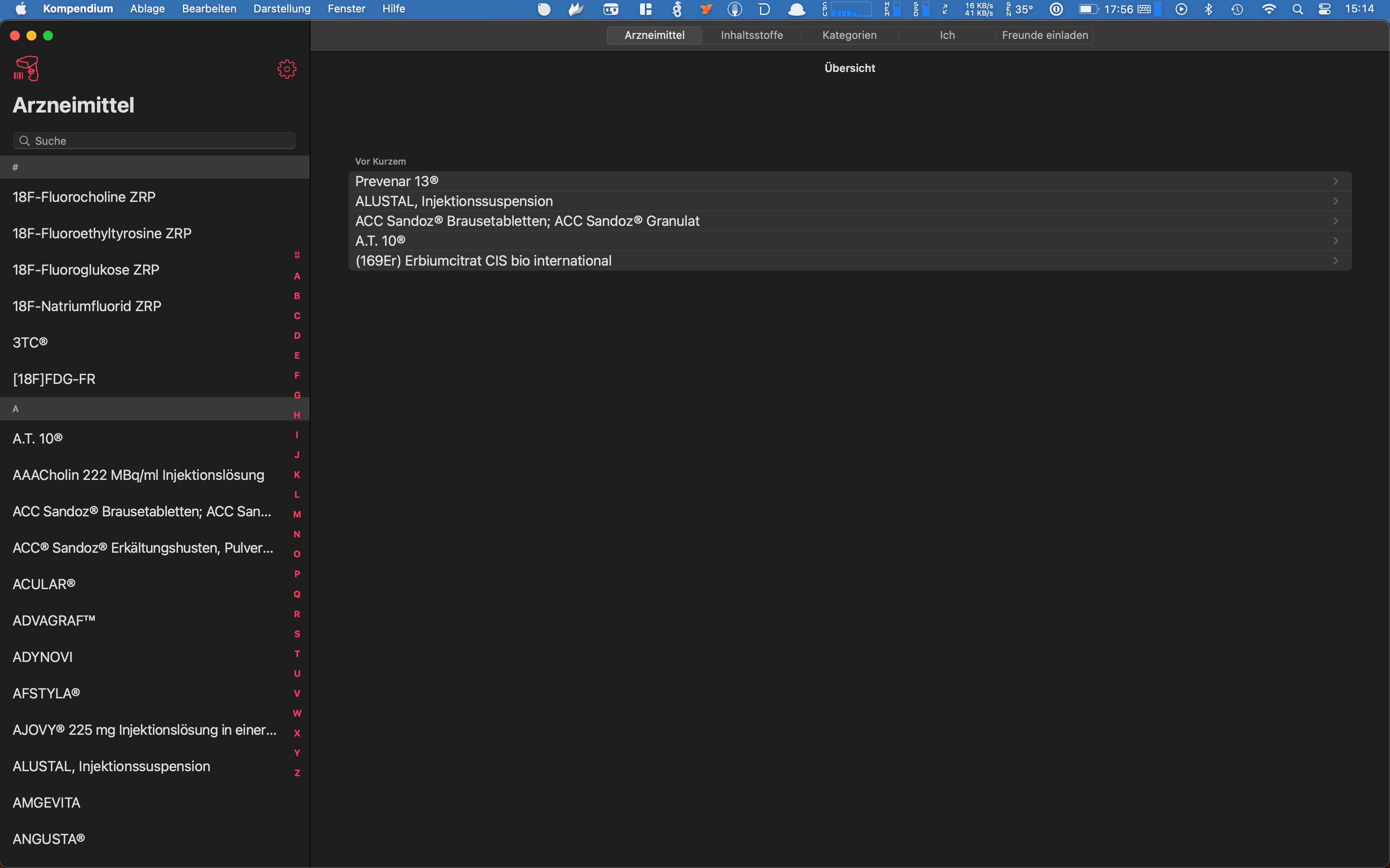Switch to the Inhaltsstoffe tab
Image resolution: width=1390 pixels, height=868 pixels.
[751, 35]
